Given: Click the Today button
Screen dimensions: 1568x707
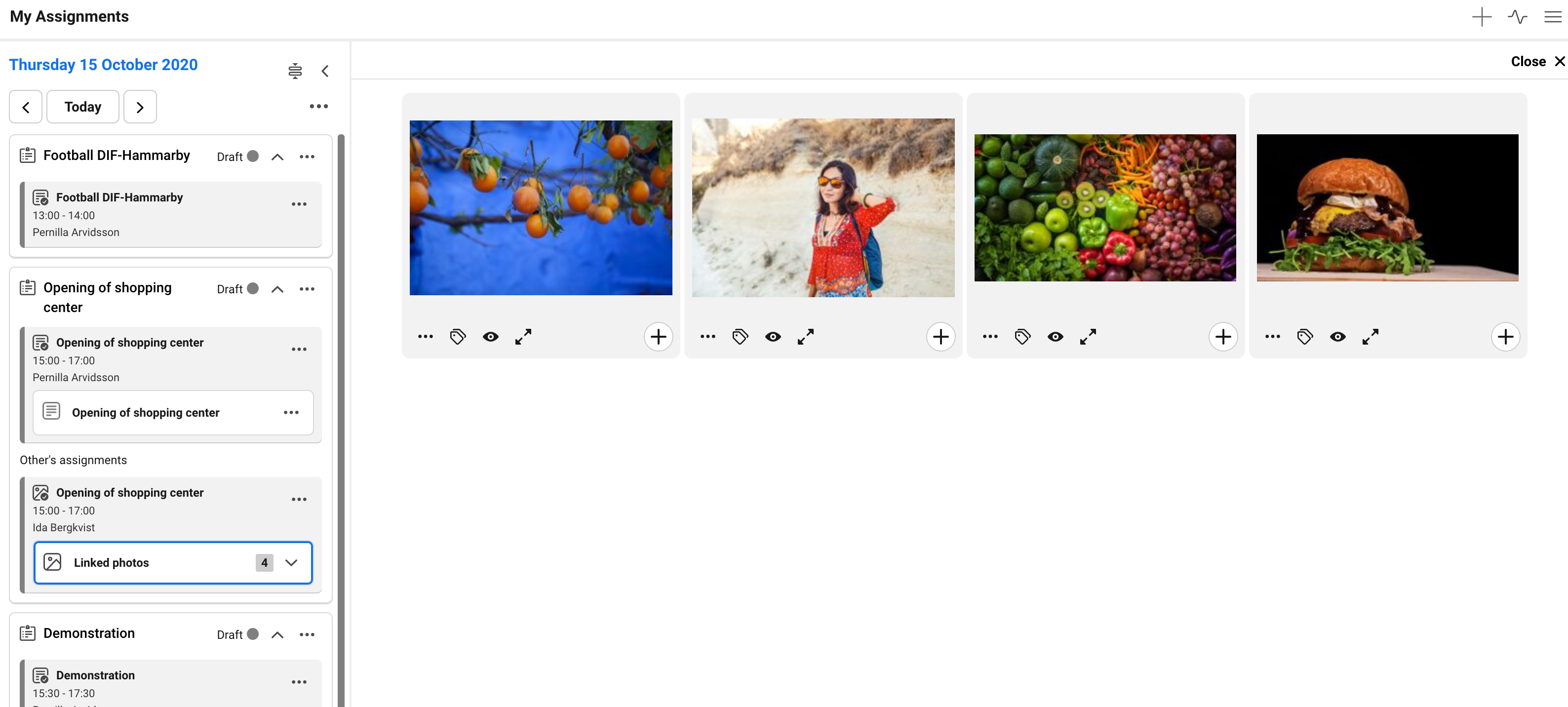Looking at the screenshot, I should click(83, 107).
